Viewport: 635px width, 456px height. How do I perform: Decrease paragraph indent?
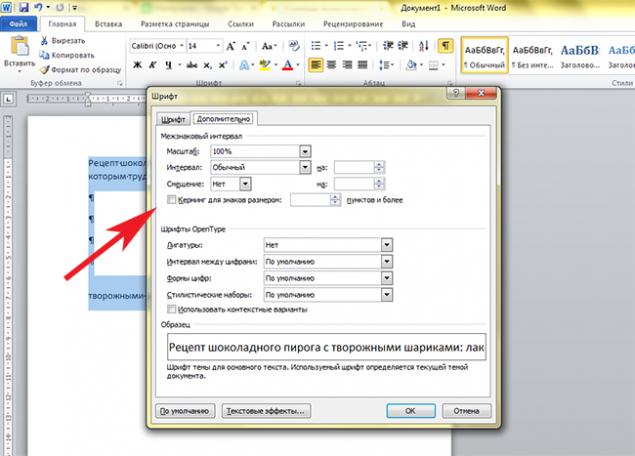(x=388, y=46)
